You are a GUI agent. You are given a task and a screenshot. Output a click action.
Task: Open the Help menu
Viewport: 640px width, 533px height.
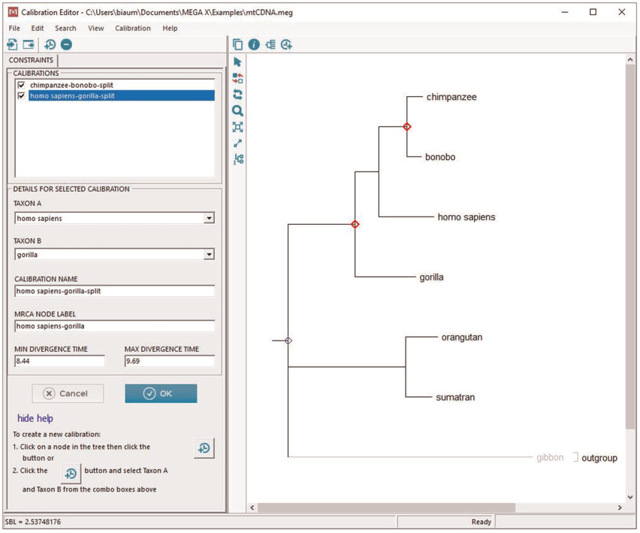point(170,28)
